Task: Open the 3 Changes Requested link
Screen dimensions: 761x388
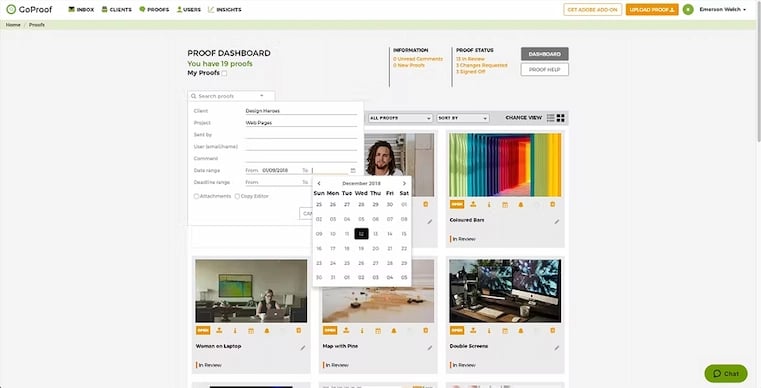Action: pos(481,65)
